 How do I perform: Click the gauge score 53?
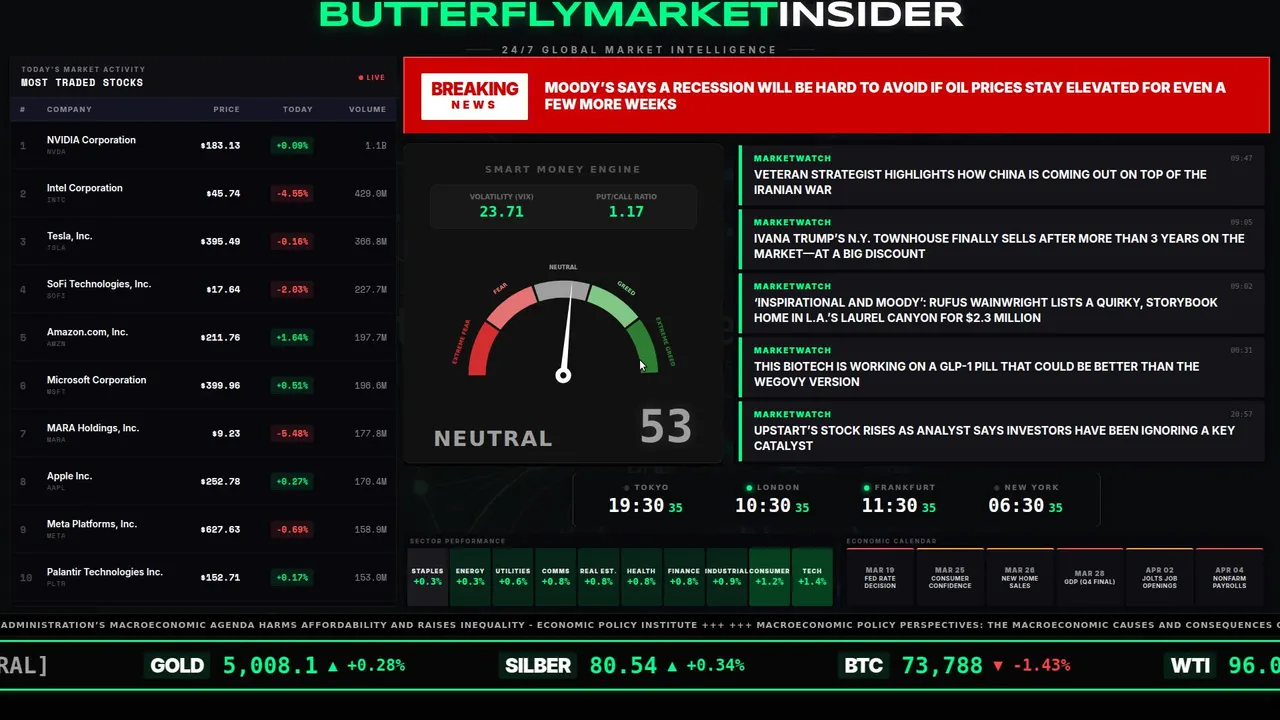[x=666, y=427]
